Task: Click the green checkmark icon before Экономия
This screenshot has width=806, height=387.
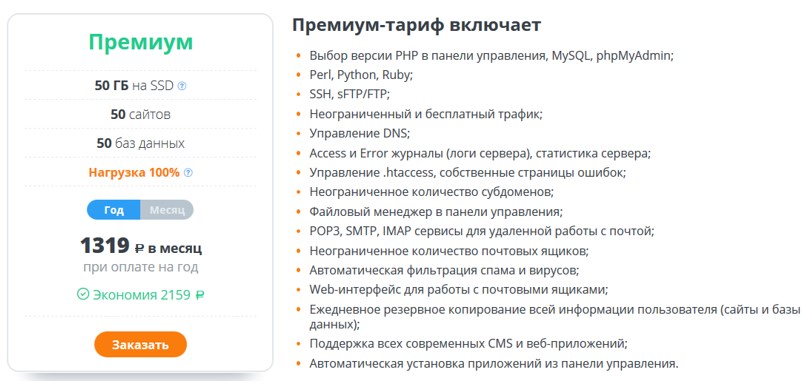Action: (x=83, y=294)
